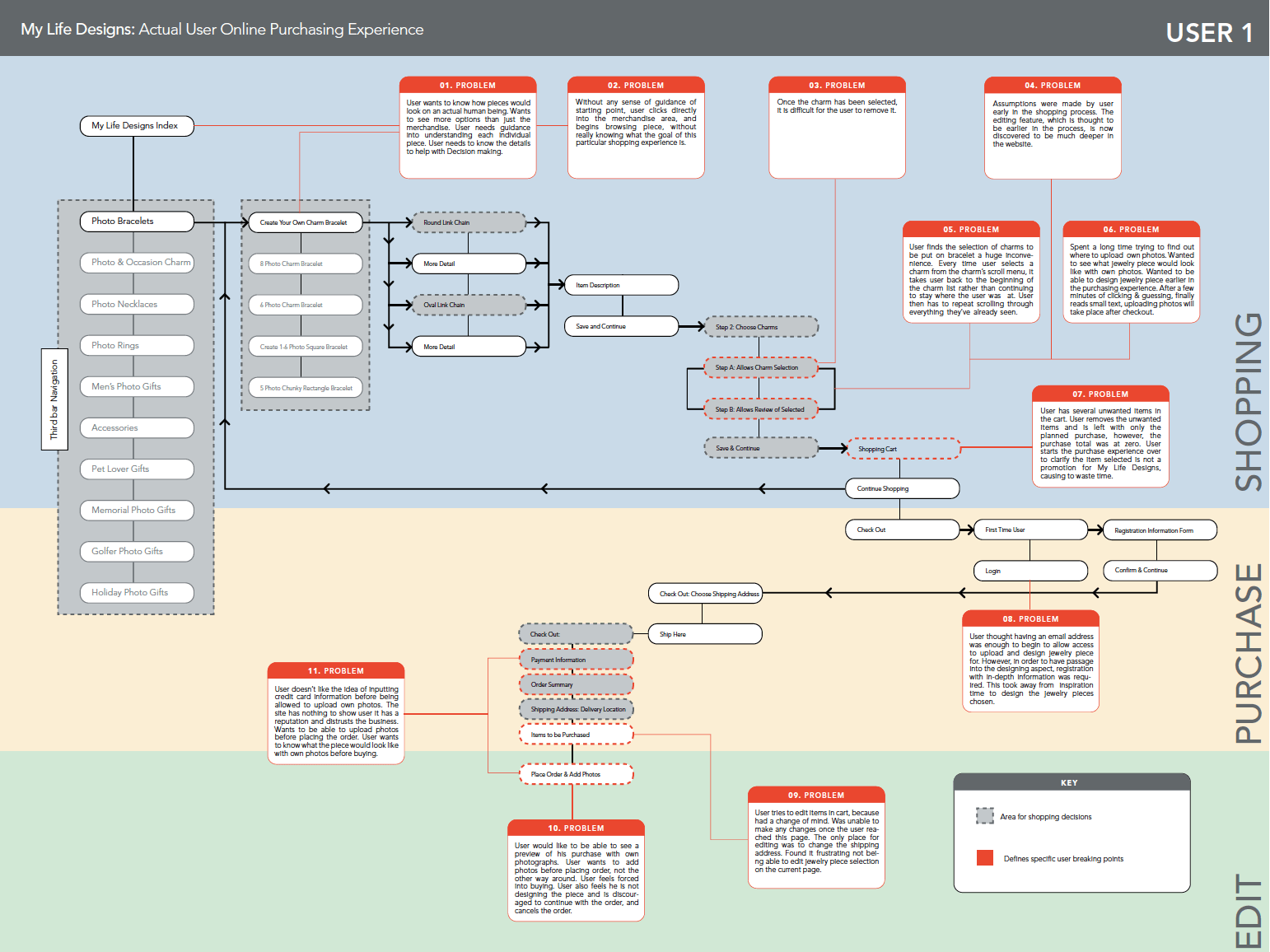
Task: Click the 08. PROBLEM header
Action: [x=1030, y=619]
